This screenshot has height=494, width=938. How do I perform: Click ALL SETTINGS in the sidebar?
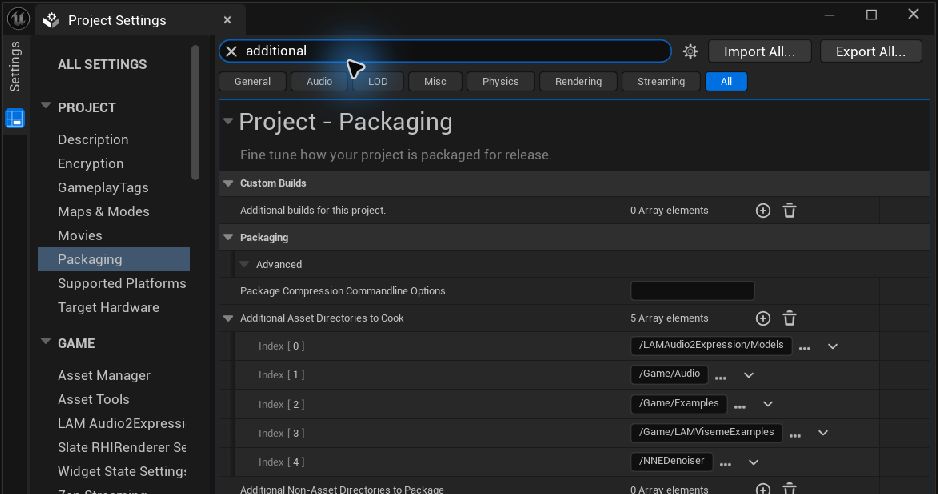point(102,64)
